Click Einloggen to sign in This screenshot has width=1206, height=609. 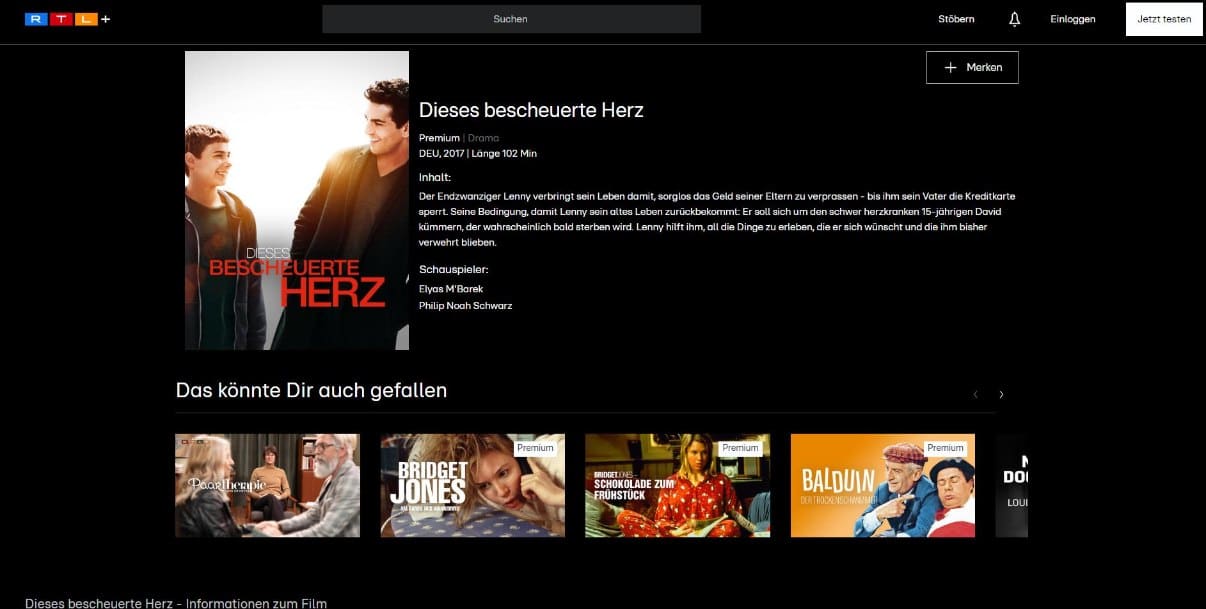point(1072,19)
